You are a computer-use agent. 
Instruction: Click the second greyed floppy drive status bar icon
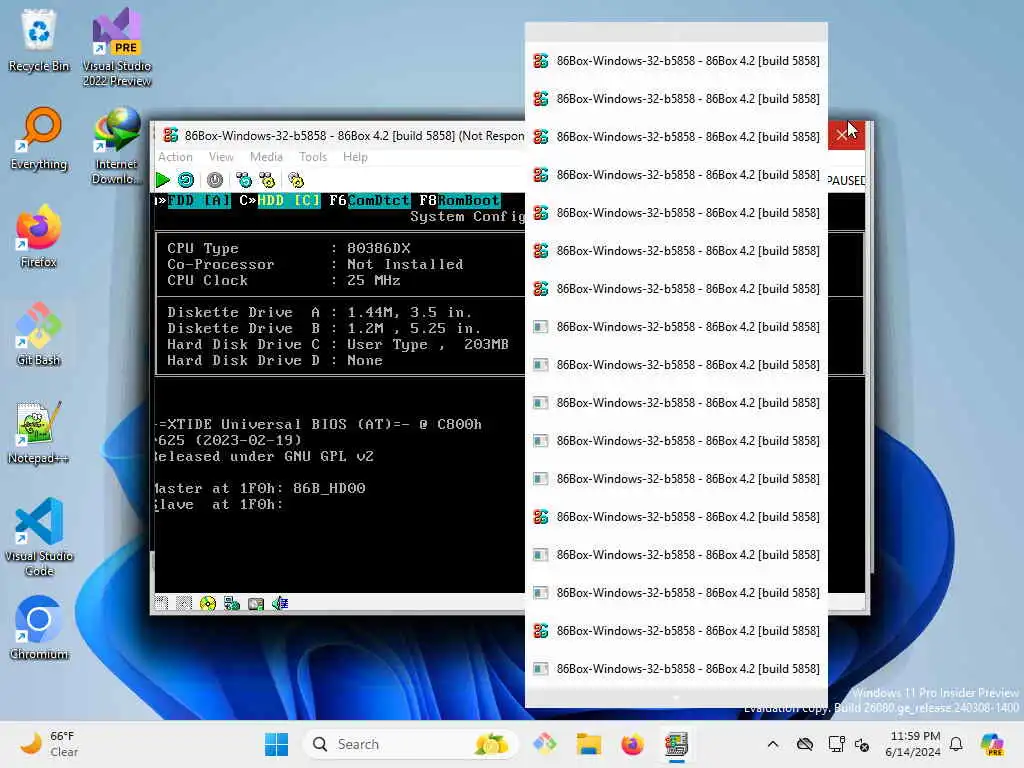[x=184, y=603]
